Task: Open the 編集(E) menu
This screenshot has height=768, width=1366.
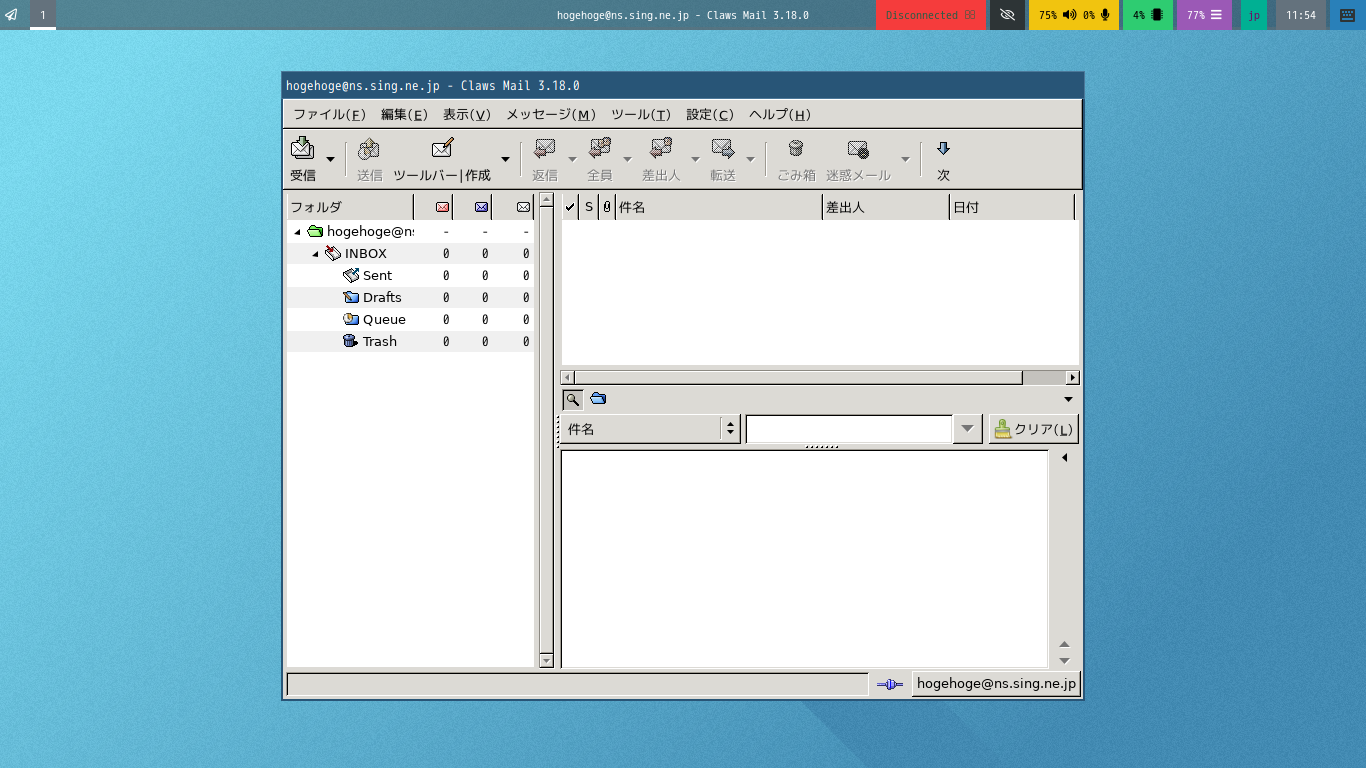Action: (x=404, y=114)
